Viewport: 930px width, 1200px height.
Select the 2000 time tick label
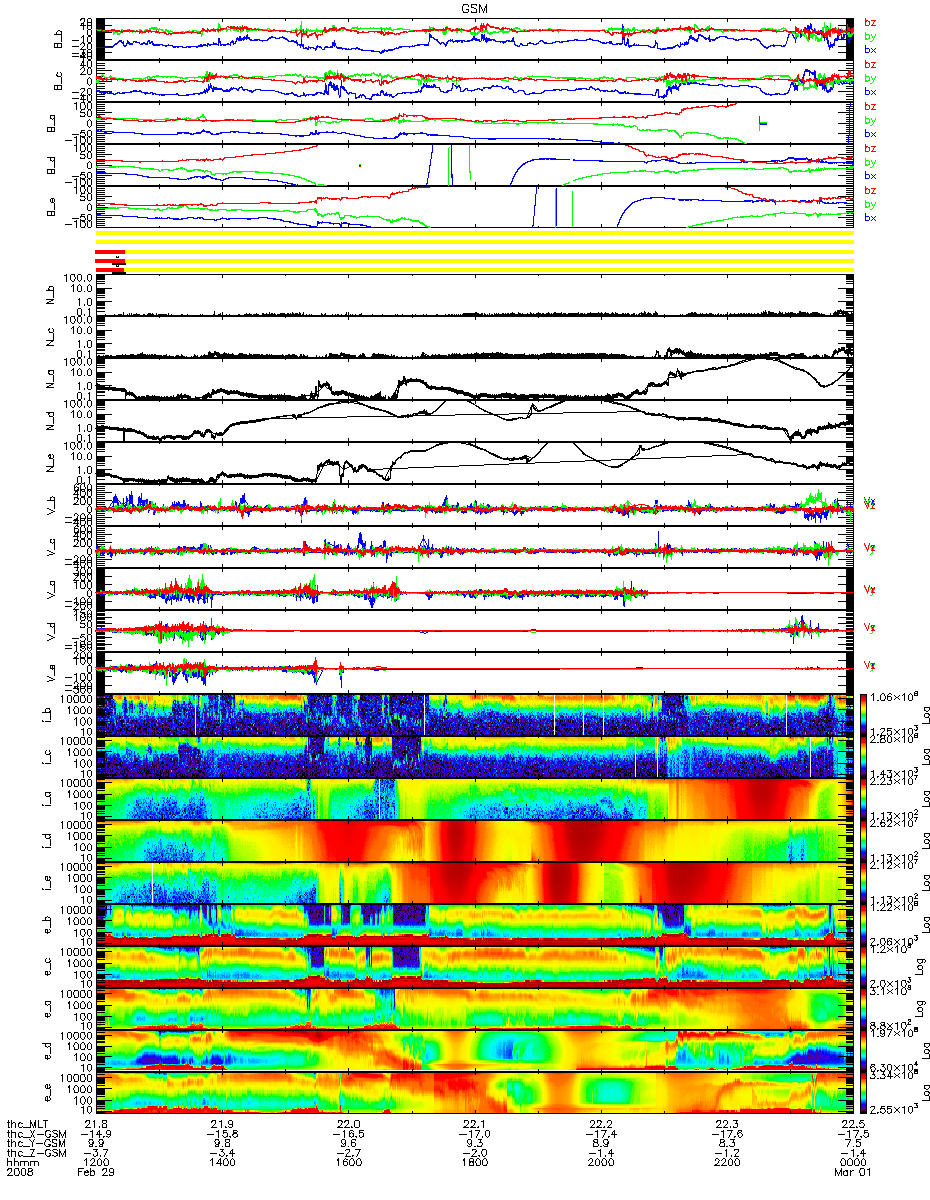point(601,1164)
